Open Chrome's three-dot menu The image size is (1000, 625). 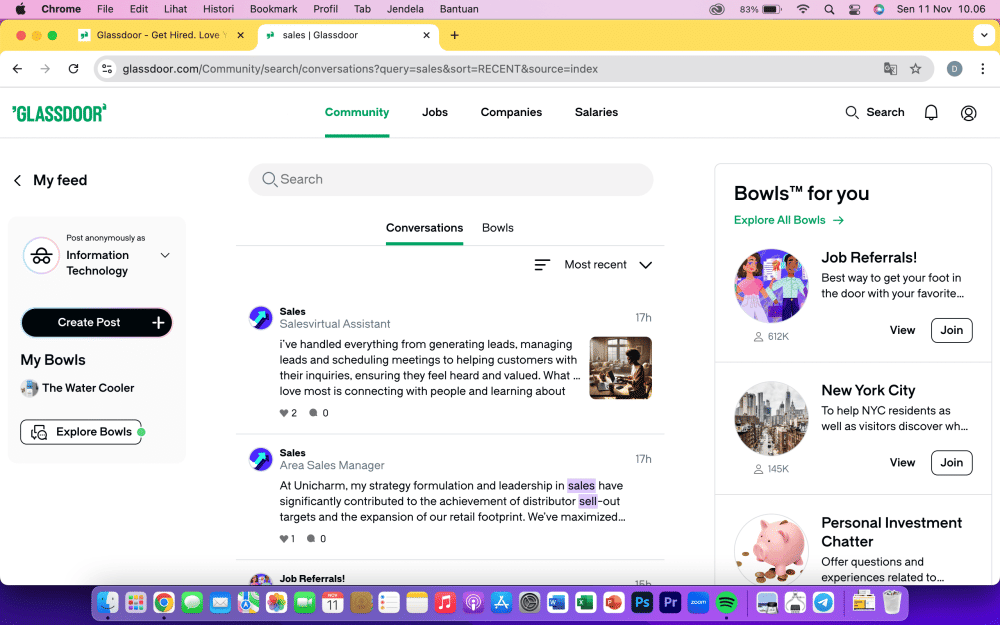983,69
